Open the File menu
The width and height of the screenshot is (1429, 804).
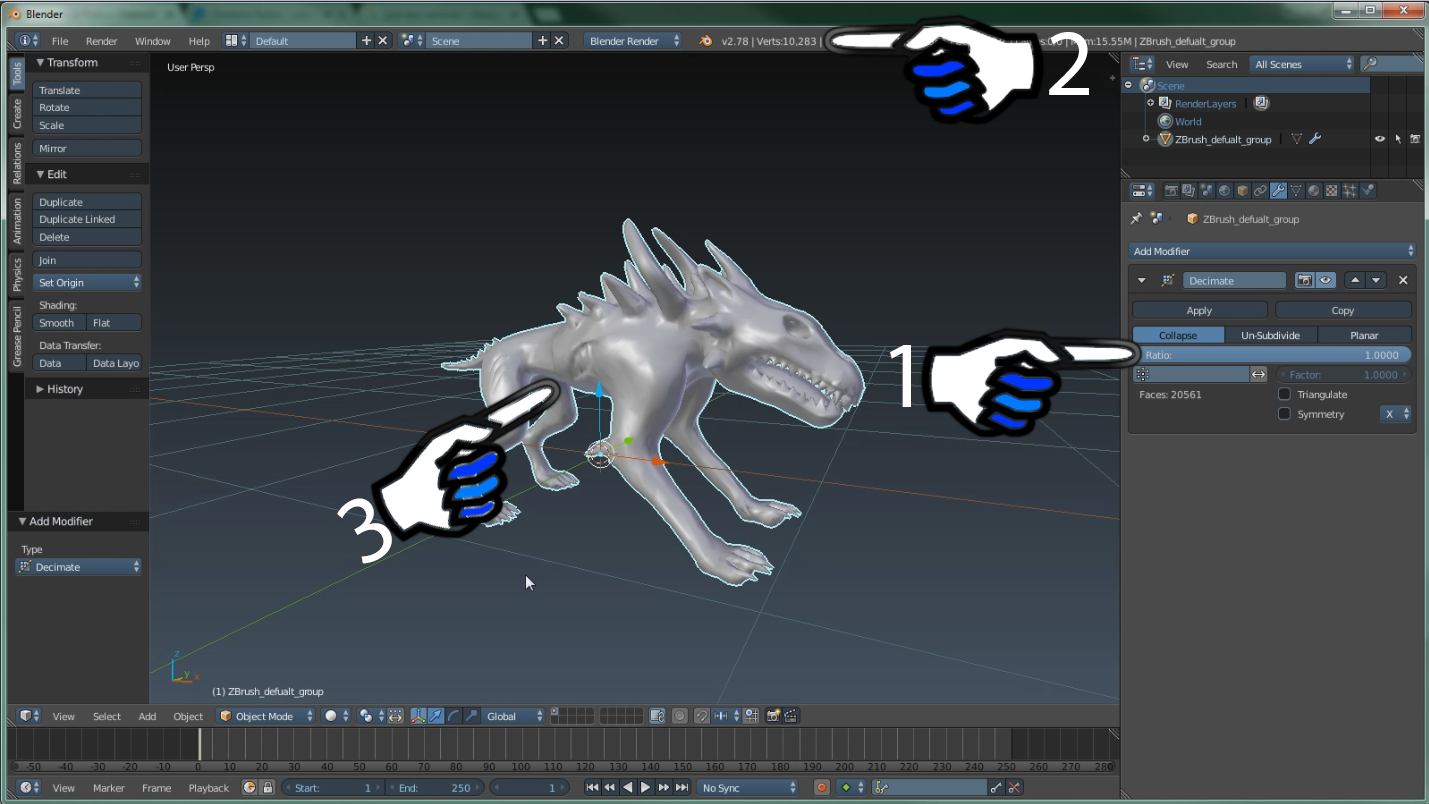pos(60,41)
